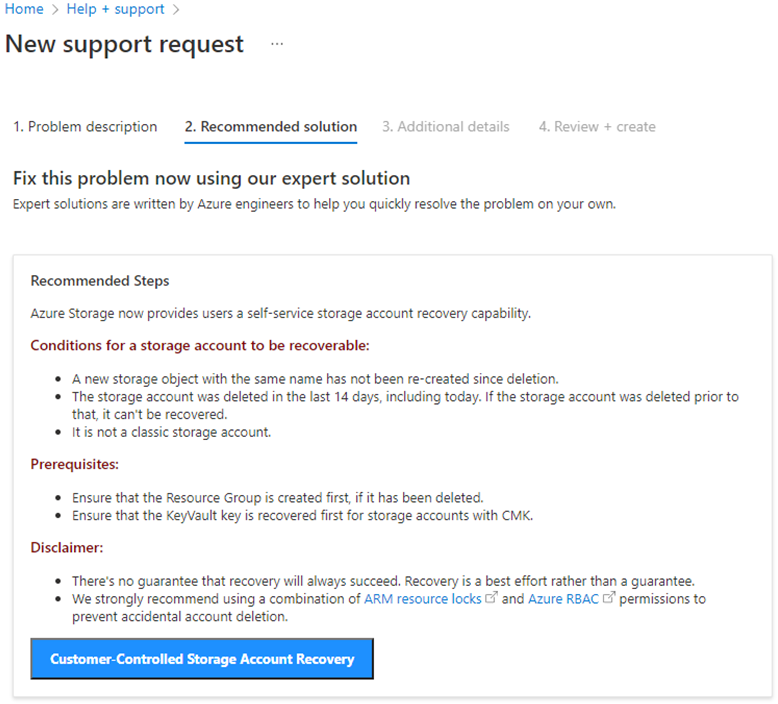Open Additional details tab
The width and height of the screenshot is (778, 704).
pos(446,127)
